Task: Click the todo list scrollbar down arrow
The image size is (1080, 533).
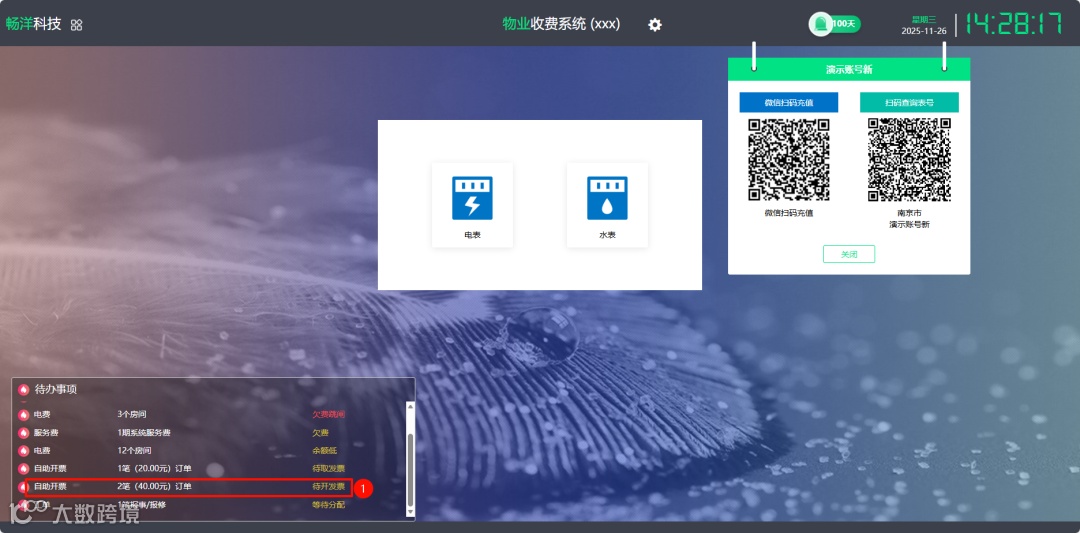Action: pos(411,512)
